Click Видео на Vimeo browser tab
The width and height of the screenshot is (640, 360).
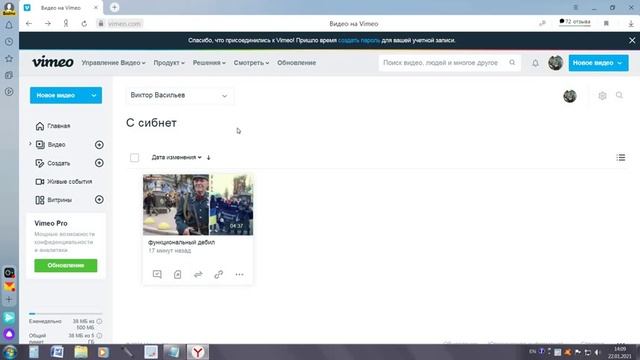[60, 8]
